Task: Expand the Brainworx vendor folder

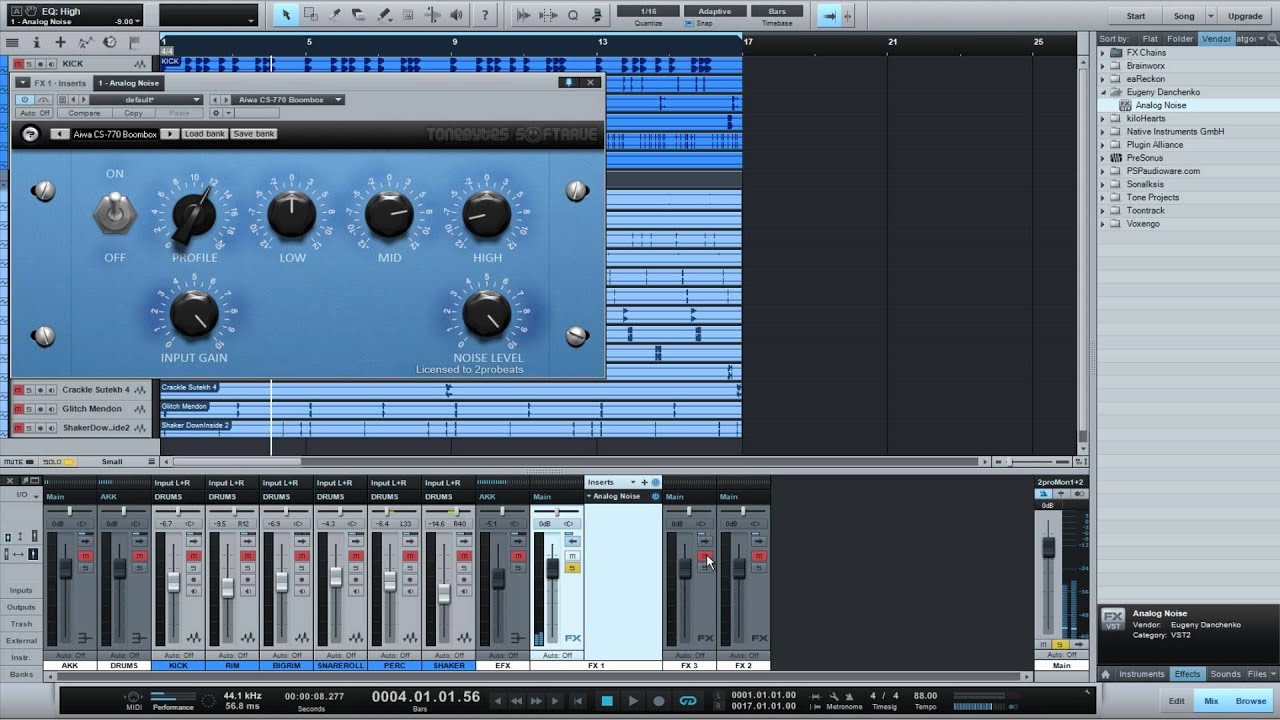Action: click(x=1104, y=66)
